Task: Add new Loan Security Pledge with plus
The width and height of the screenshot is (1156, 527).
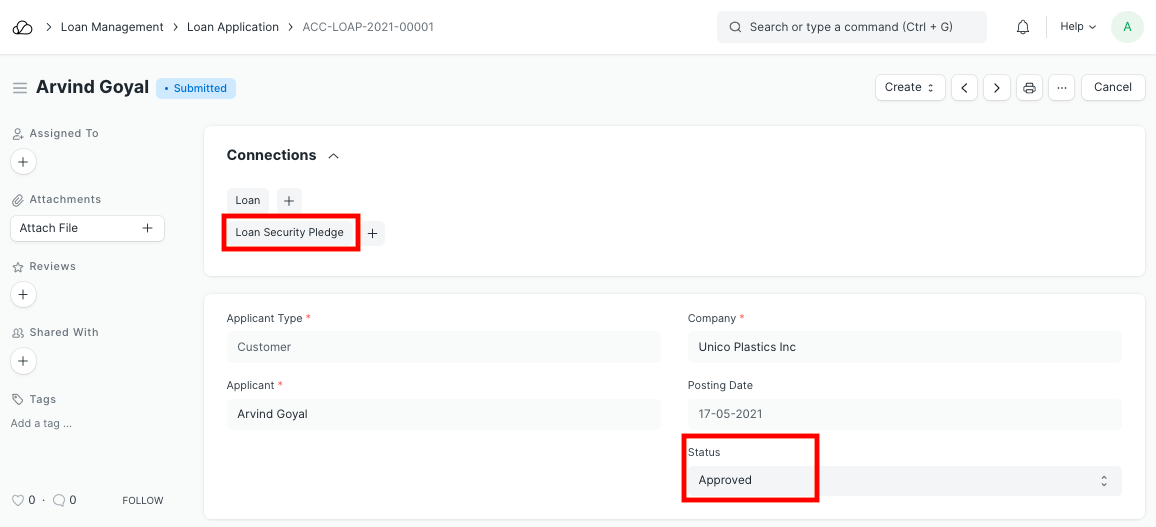Action: pos(372,233)
